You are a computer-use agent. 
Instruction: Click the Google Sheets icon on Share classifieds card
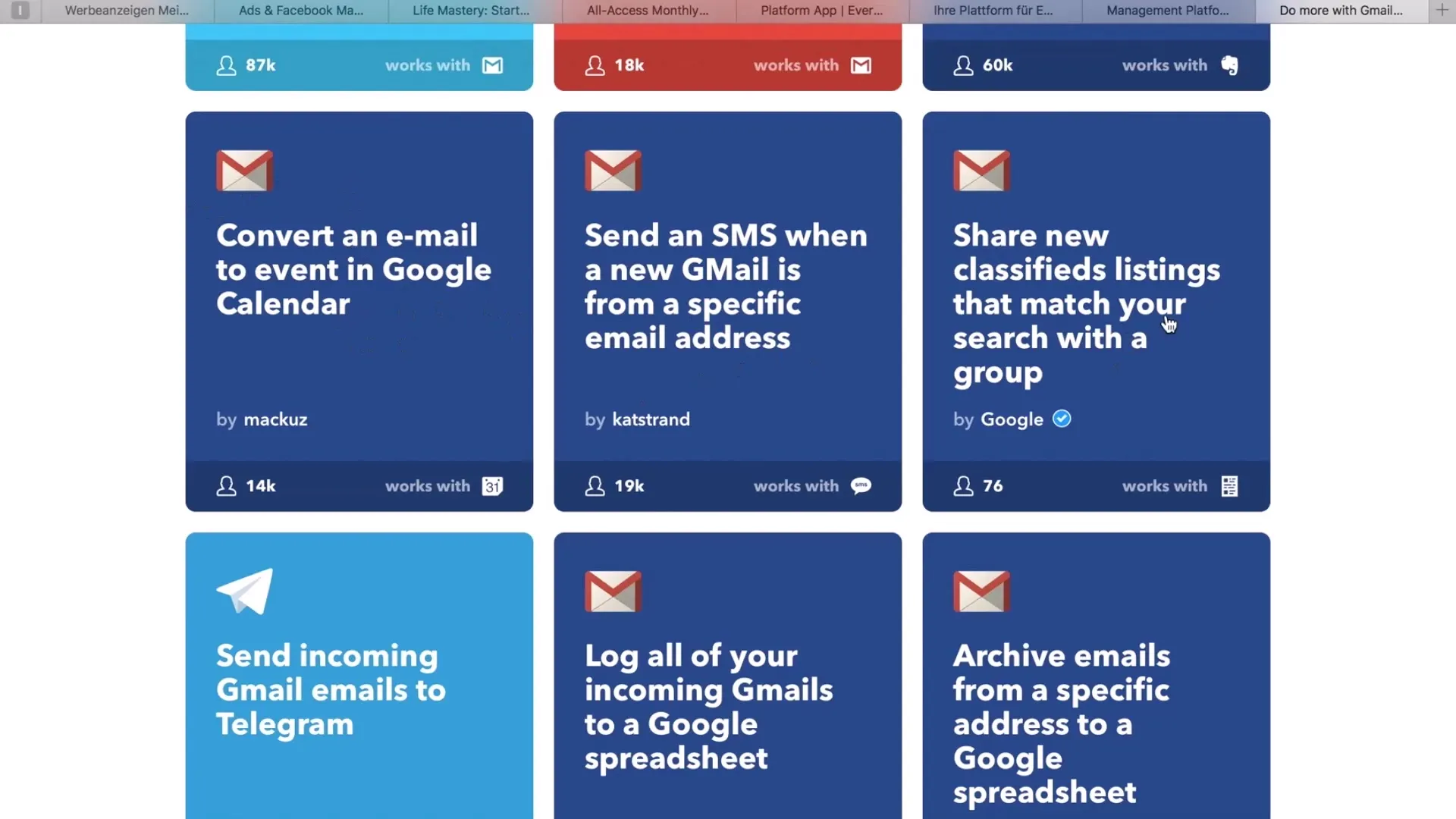coord(1229,485)
